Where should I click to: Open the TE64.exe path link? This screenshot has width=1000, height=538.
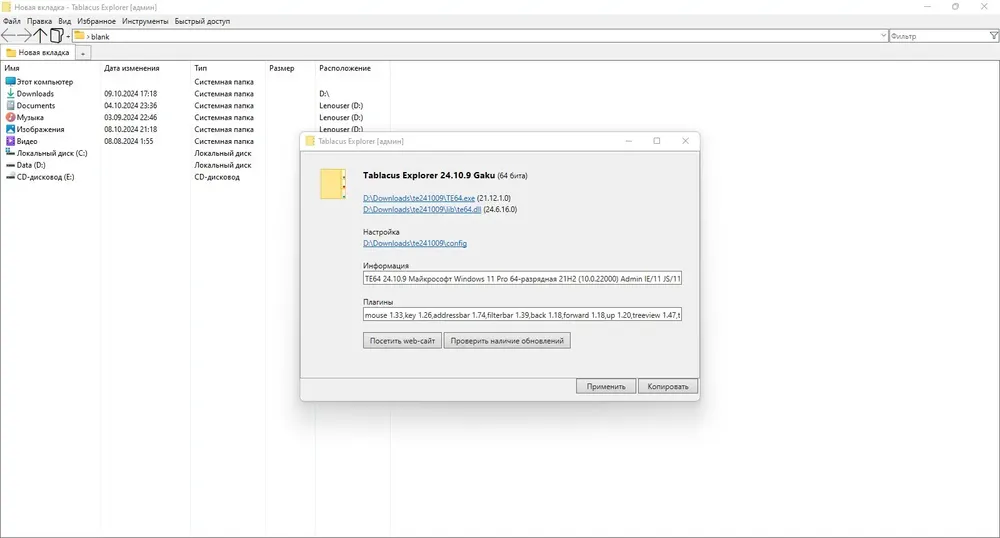point(419,198)
